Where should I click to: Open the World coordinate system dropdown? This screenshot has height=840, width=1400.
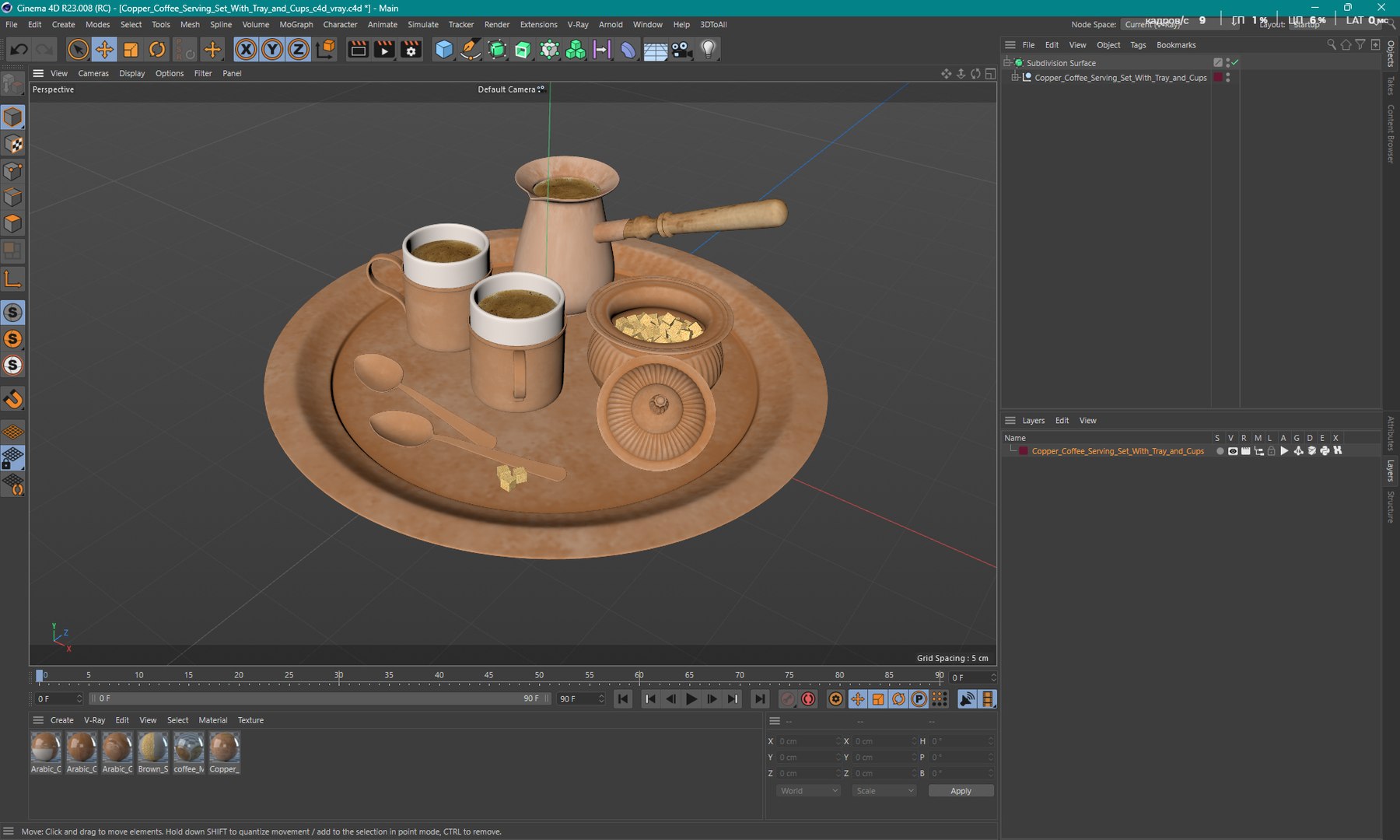(x=809, y=791)
